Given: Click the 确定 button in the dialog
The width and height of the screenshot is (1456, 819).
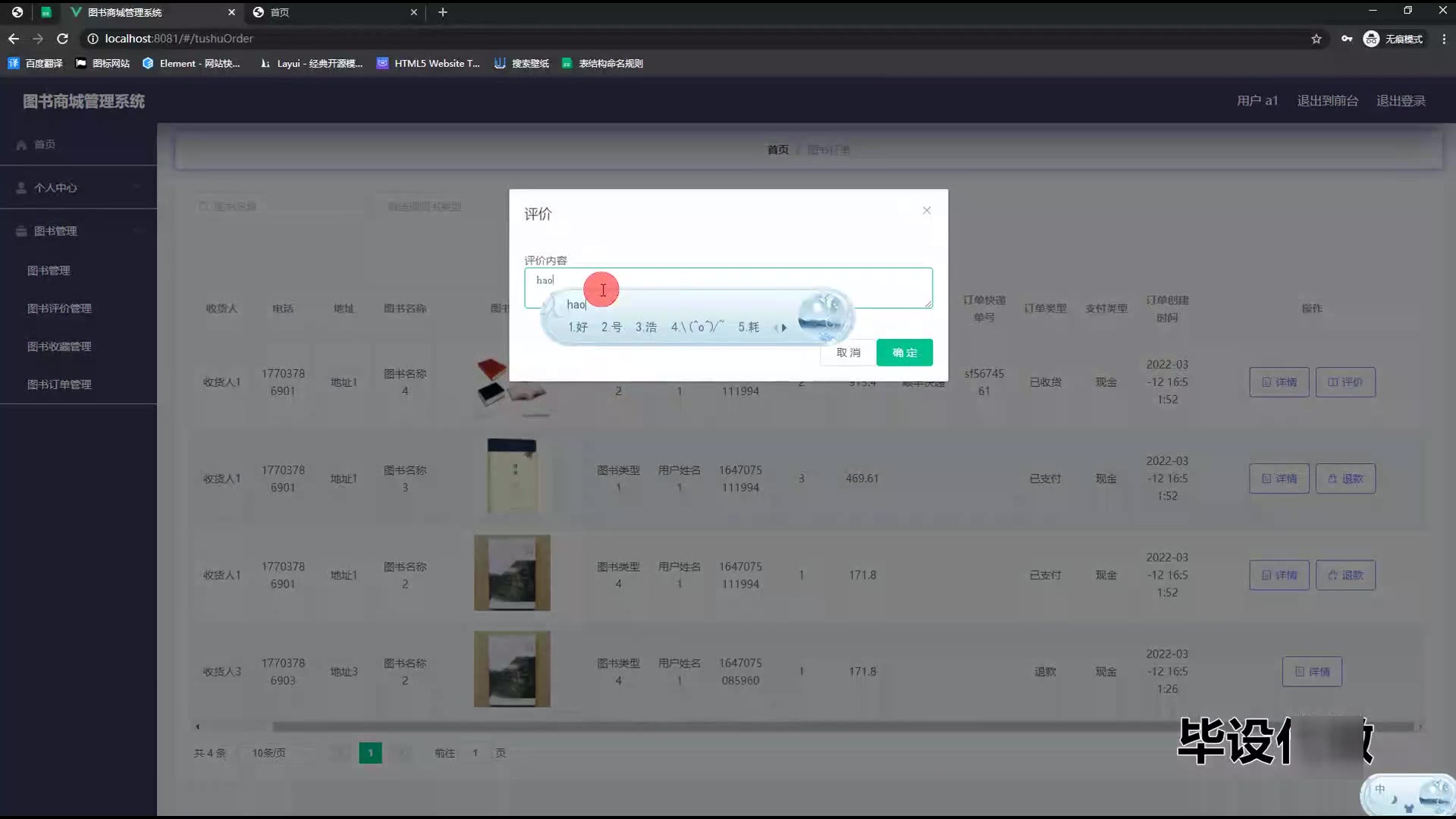Looking at the screenshot, I should tap(904, 353).
